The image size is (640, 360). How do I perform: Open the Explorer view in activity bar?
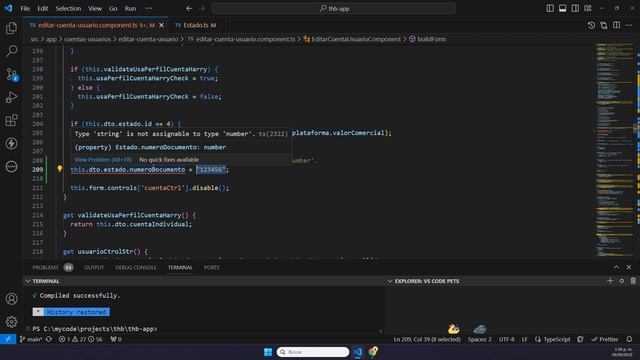point(11,28)
